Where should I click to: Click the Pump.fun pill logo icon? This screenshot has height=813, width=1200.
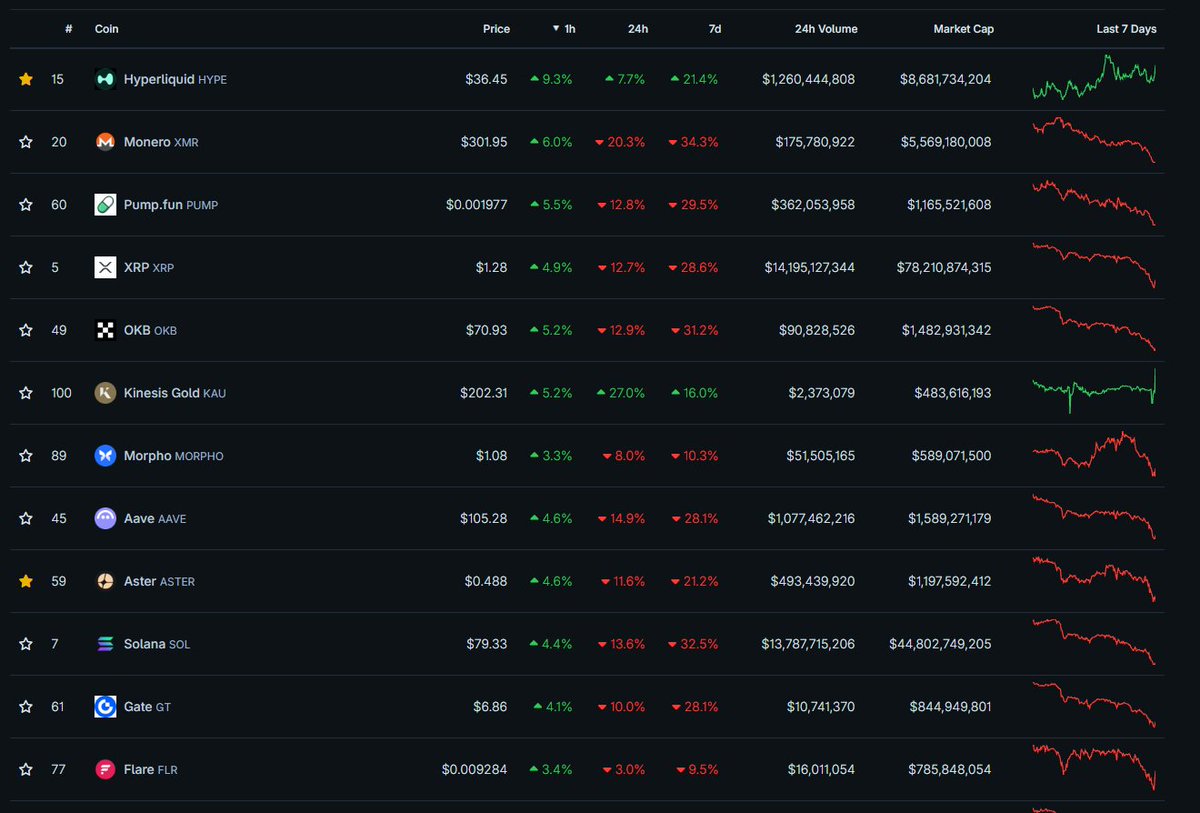(x=105, y=204)
